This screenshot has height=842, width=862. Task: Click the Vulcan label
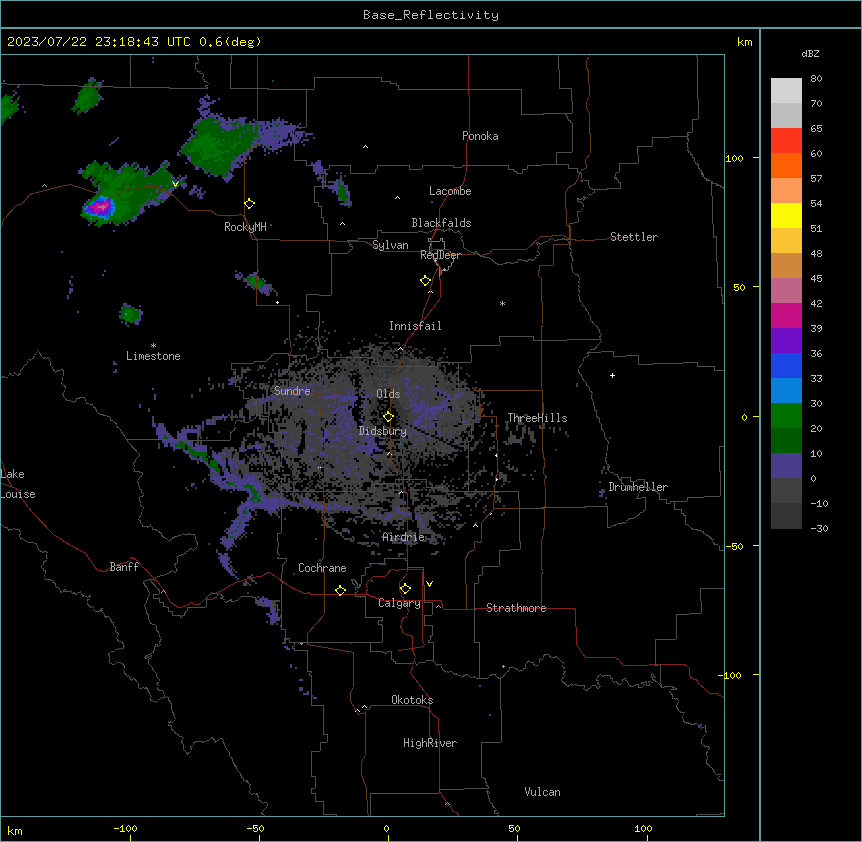[x=542, y=792]
